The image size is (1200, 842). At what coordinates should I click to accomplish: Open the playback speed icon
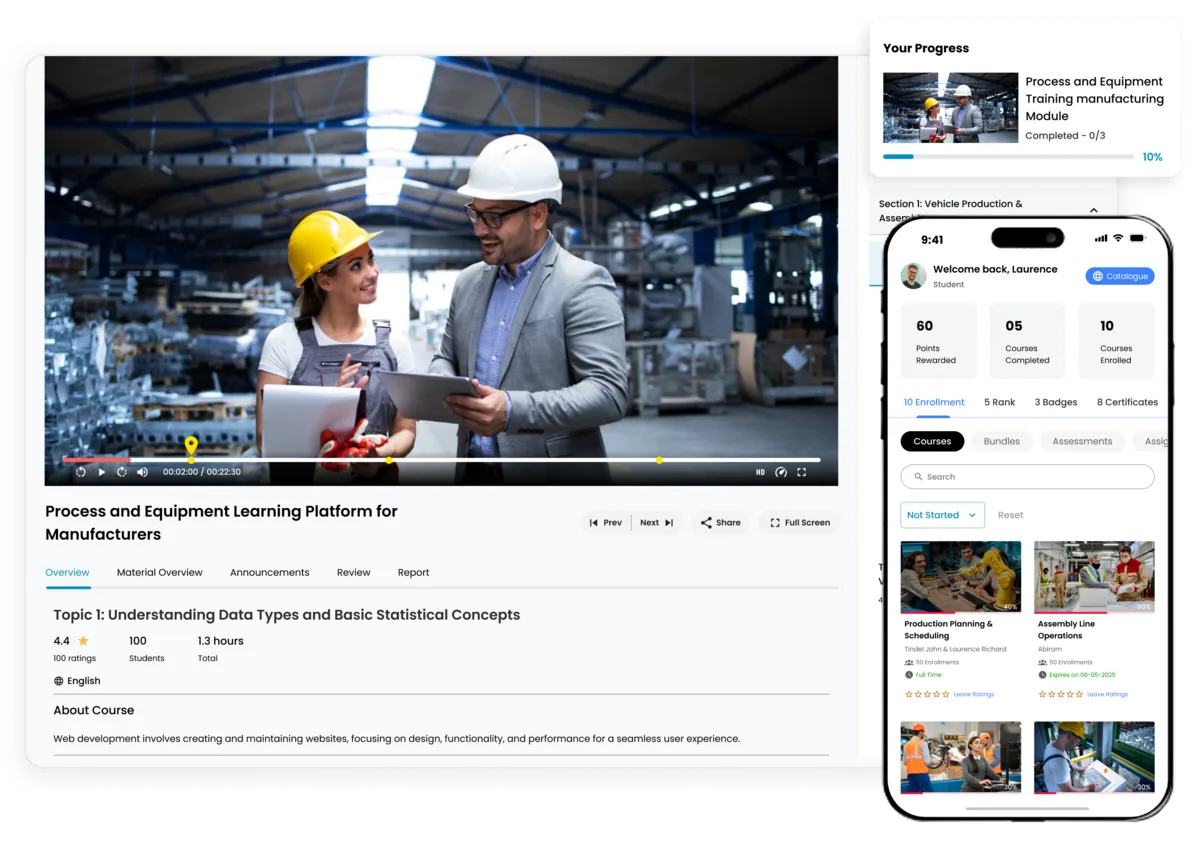781,471
